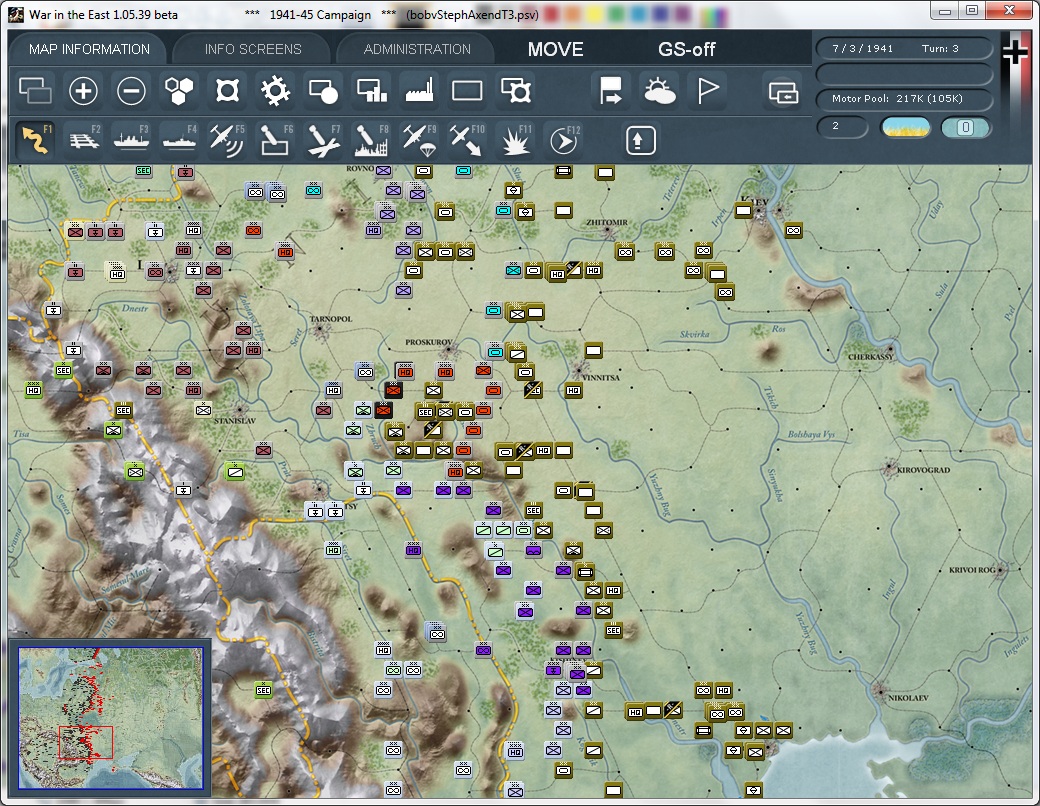Select F9 air transport parachute mode
Image resolution: width=1040 pixels, height=806 pixels.
click(419, 139)
